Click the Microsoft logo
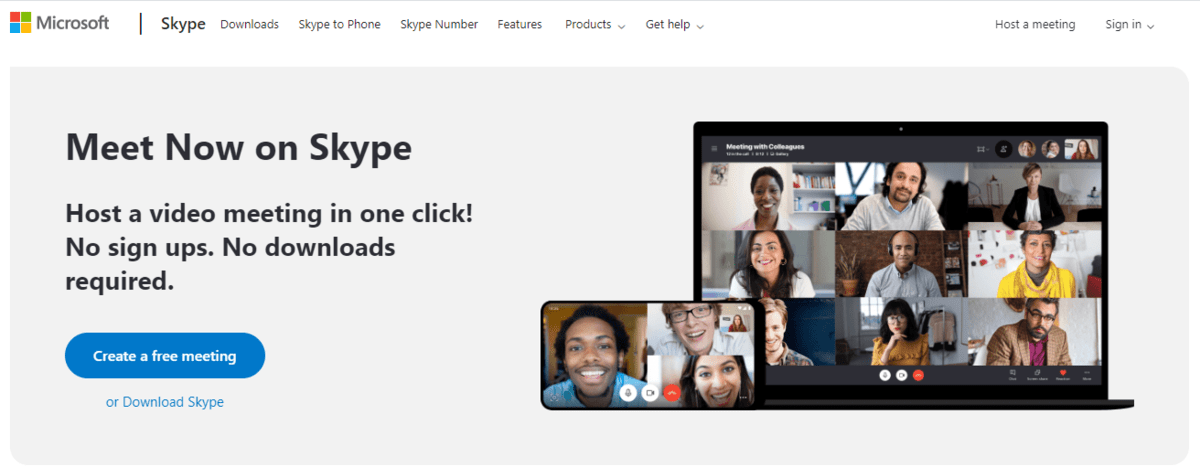Screen dimensions: 1200x467 tap(59, 23)
